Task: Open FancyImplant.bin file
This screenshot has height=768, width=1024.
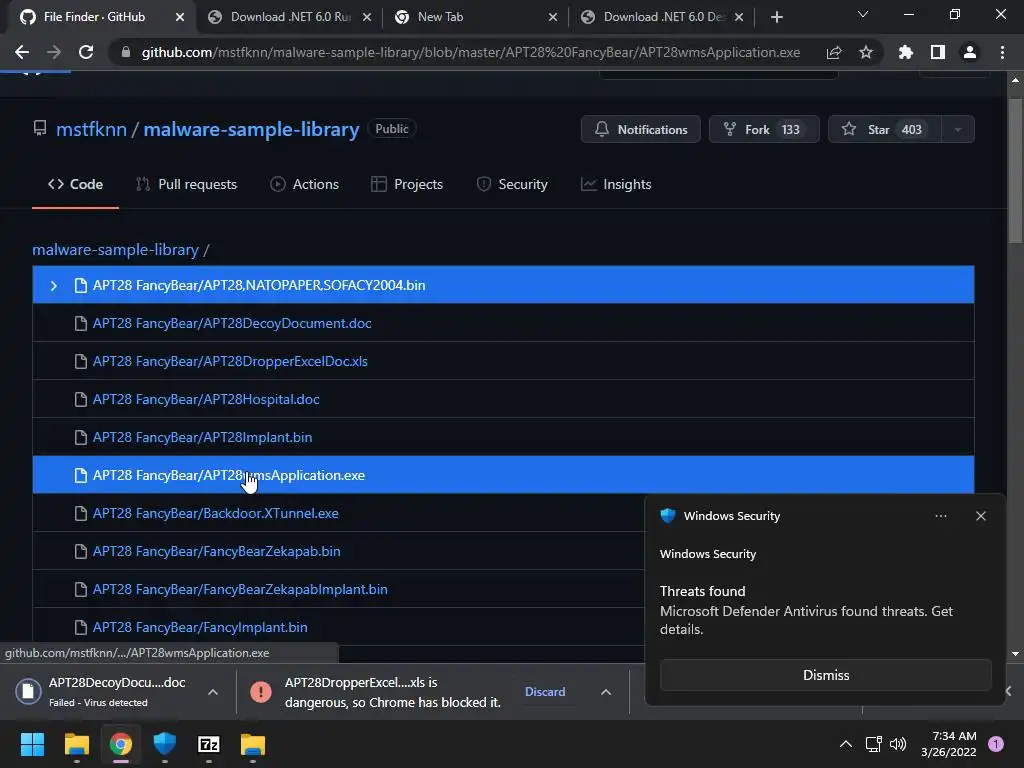Action: click(x=200, y=627)
